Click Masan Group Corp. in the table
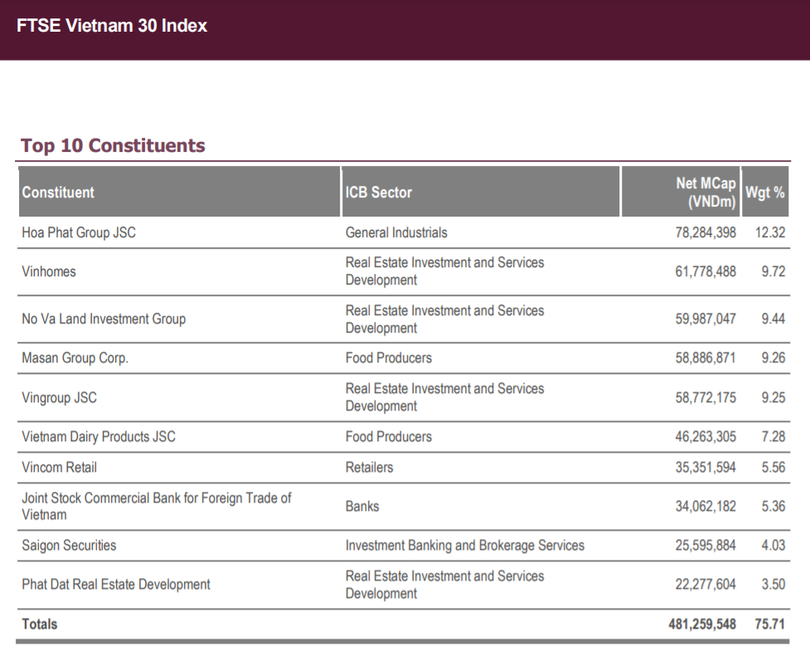This screenshot has height=652, width=810. [75, 358]
